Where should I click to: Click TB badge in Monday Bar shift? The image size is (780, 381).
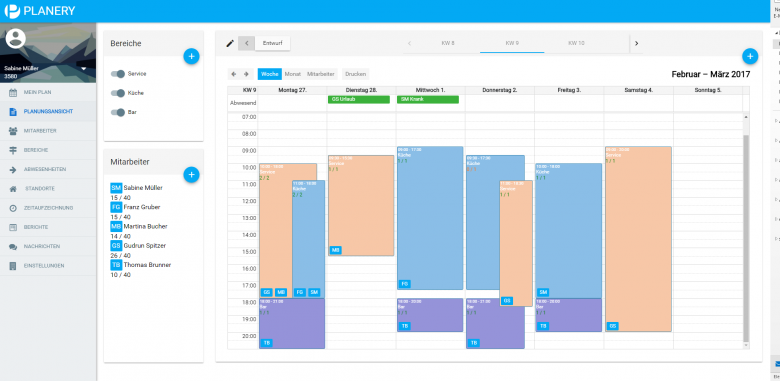click(267, 343)
